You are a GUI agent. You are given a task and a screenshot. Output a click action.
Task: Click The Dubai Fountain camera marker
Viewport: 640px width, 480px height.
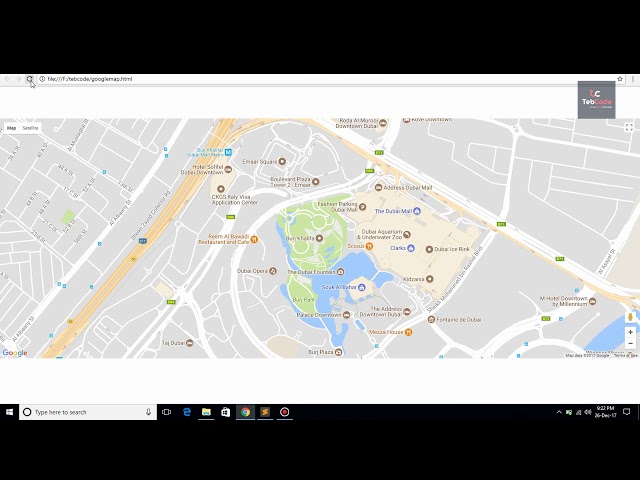tap(340, 272)
